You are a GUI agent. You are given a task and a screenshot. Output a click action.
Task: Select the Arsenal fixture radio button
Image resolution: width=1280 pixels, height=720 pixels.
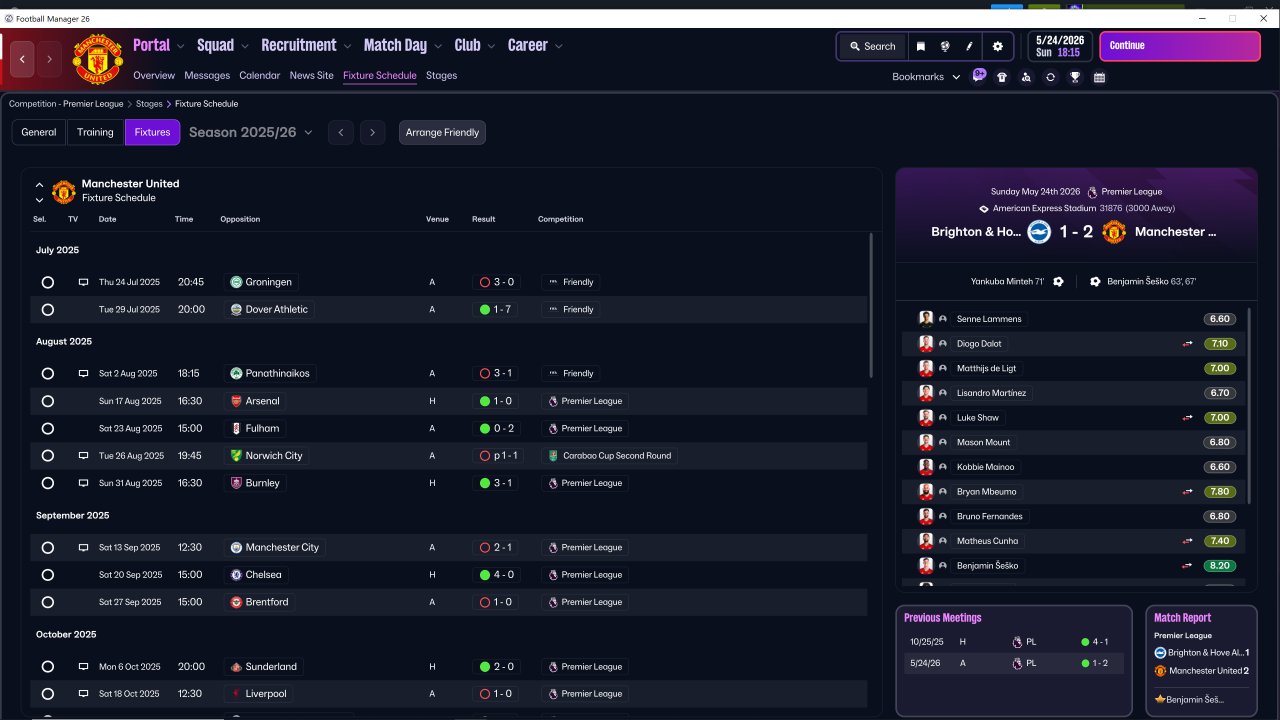47,401
